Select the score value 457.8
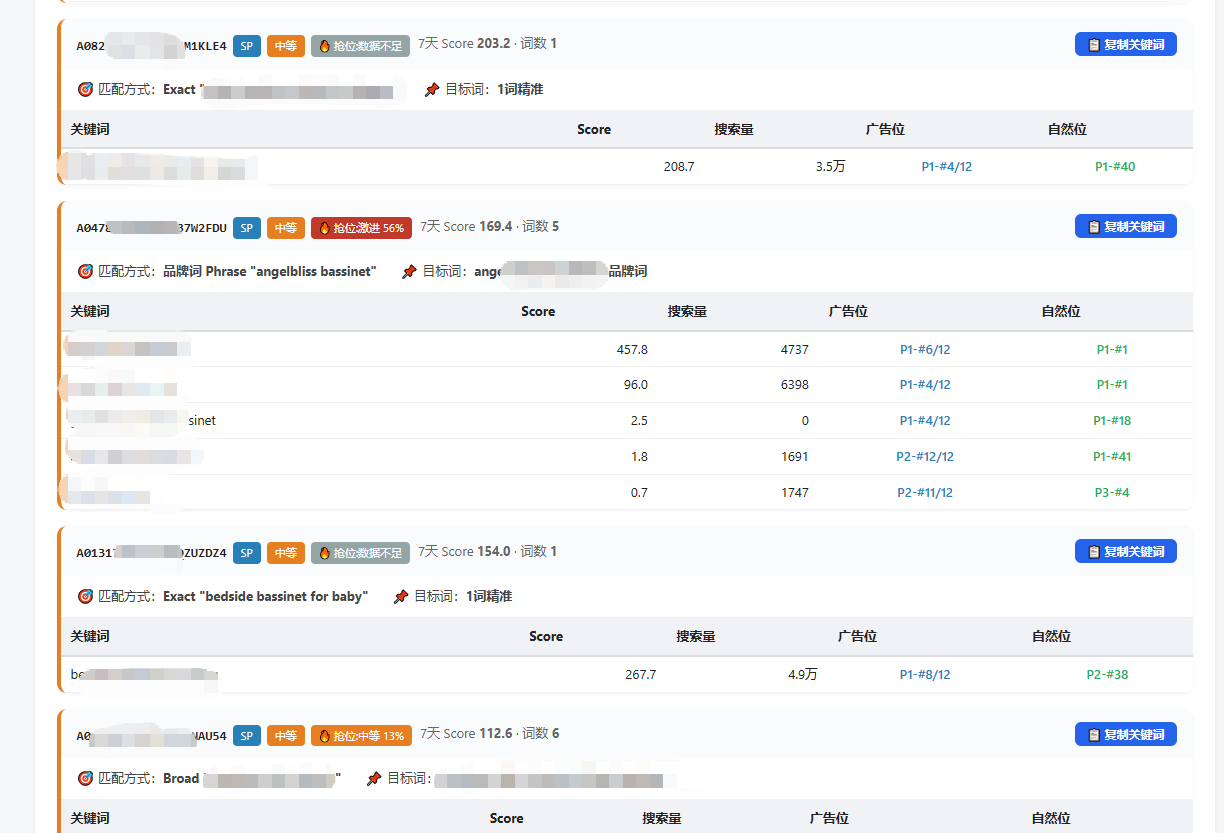Screen dimensions: 1224x833 coord(632,350)
